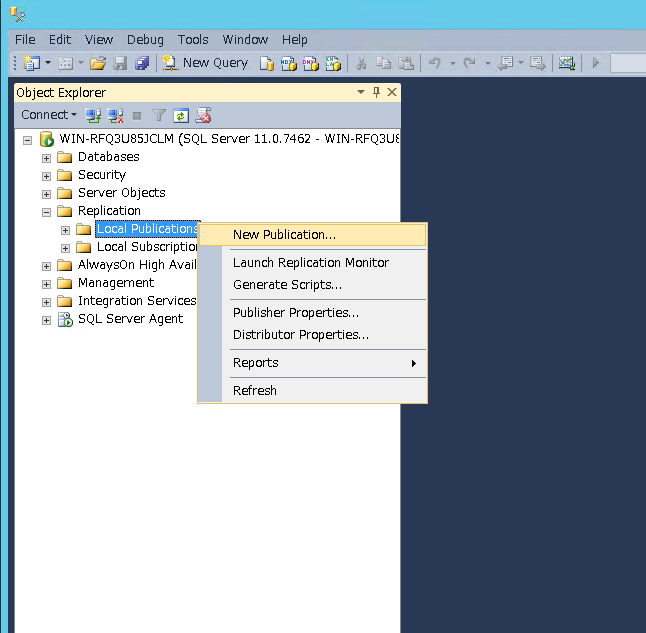Click Connect Object Explorer icon

[93, 116]
